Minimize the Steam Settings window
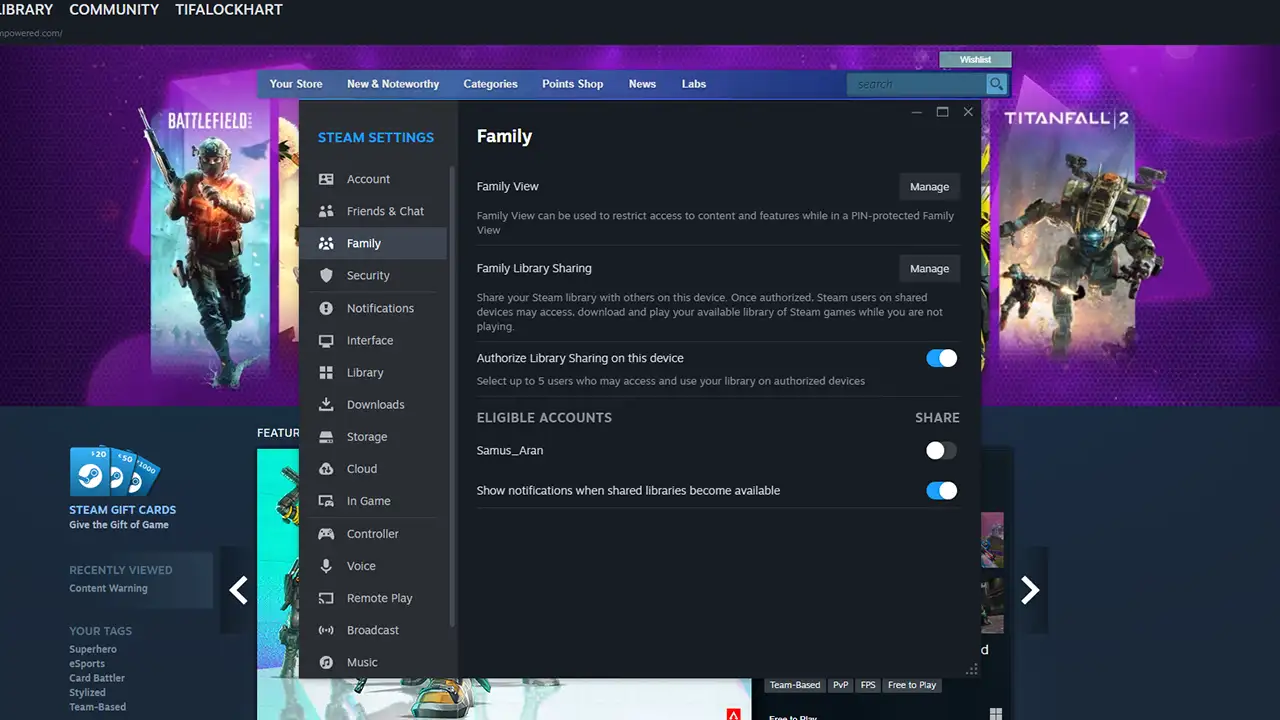Image resolution: width=1280 pixels, height=720 pixels. [x=917, y=112]
